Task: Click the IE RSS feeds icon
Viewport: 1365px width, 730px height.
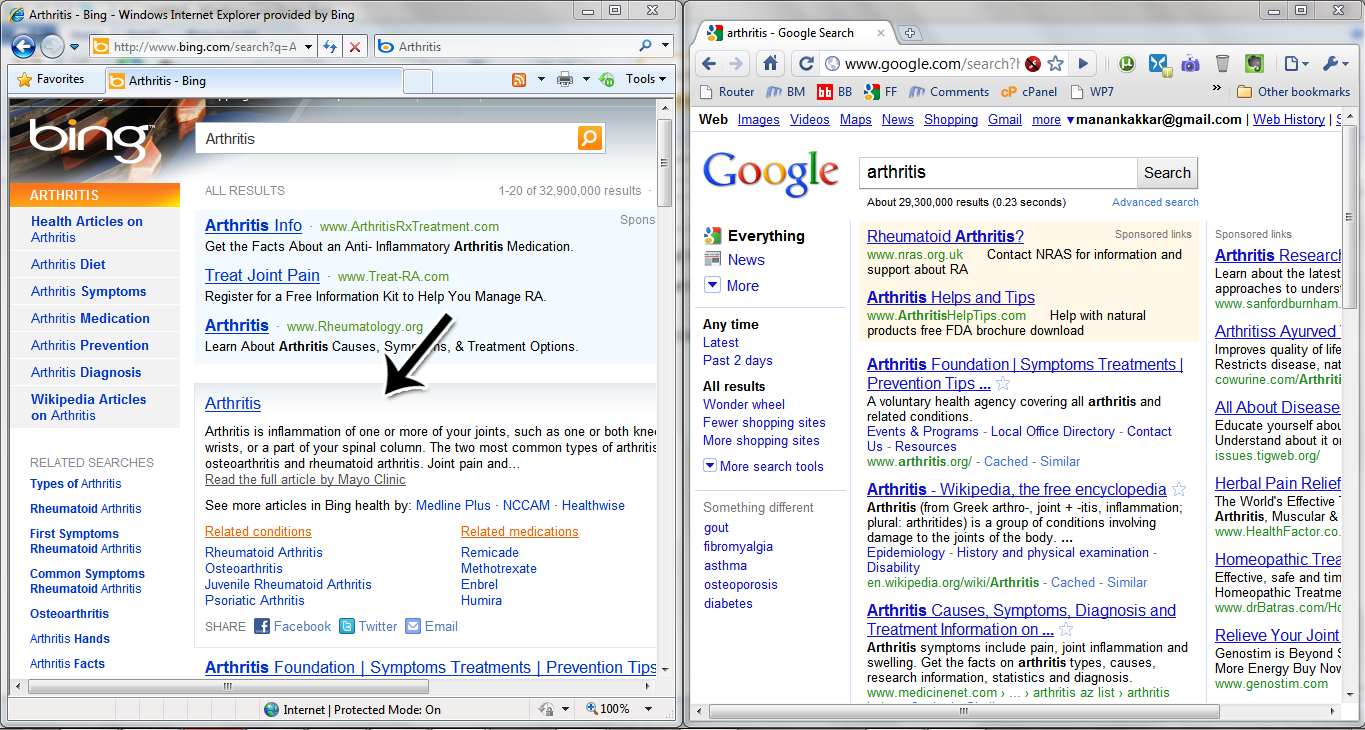Action: coord(519,79)
